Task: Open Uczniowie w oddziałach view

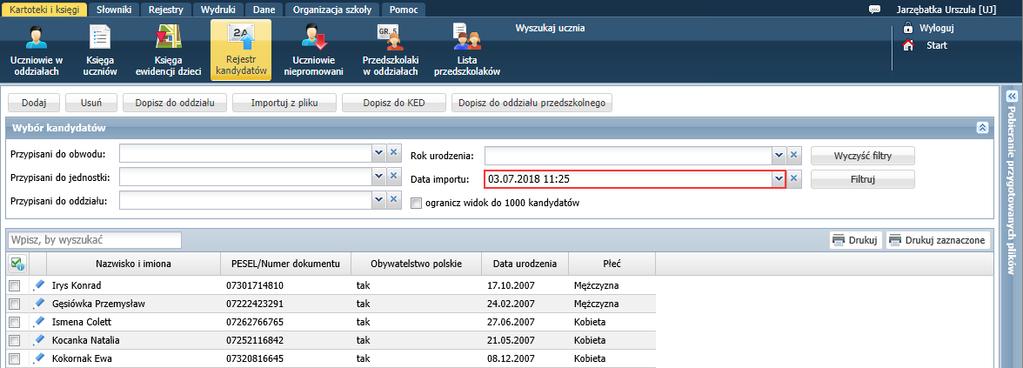Action: point(37,50)
